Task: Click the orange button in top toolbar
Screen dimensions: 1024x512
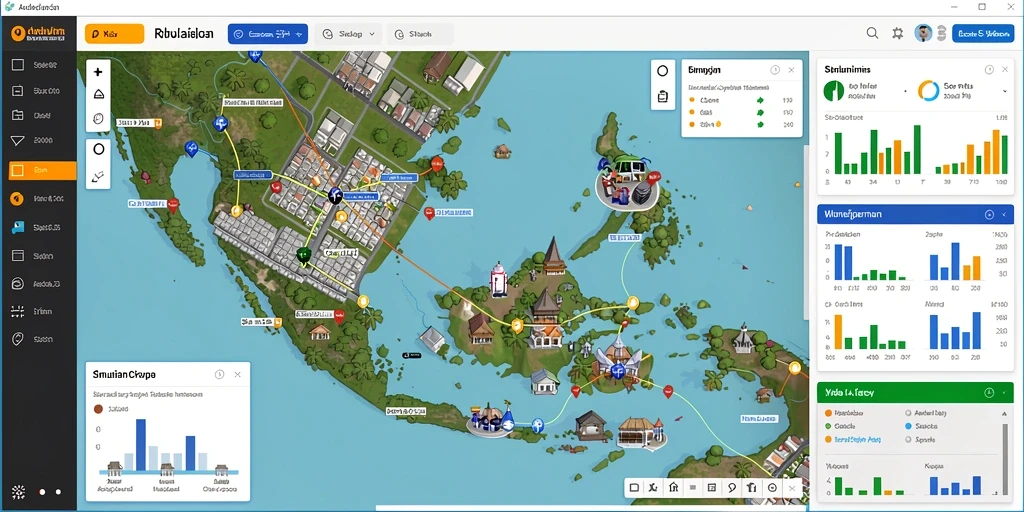Action: coord(114,34)
